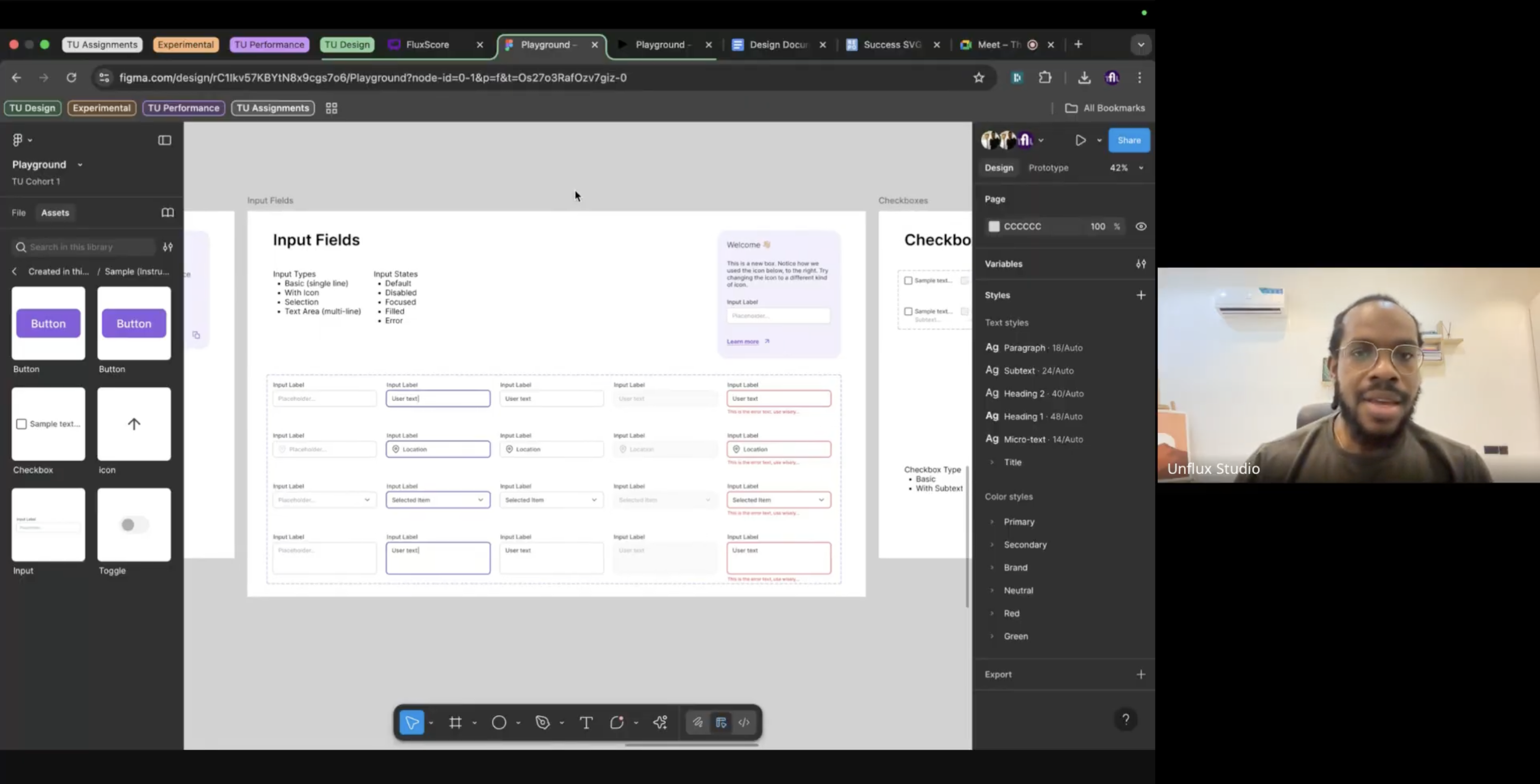Viewport: 1540px width, 784px height.
Task: Toggle page background color visibility eye
Action: [1141, 227]
